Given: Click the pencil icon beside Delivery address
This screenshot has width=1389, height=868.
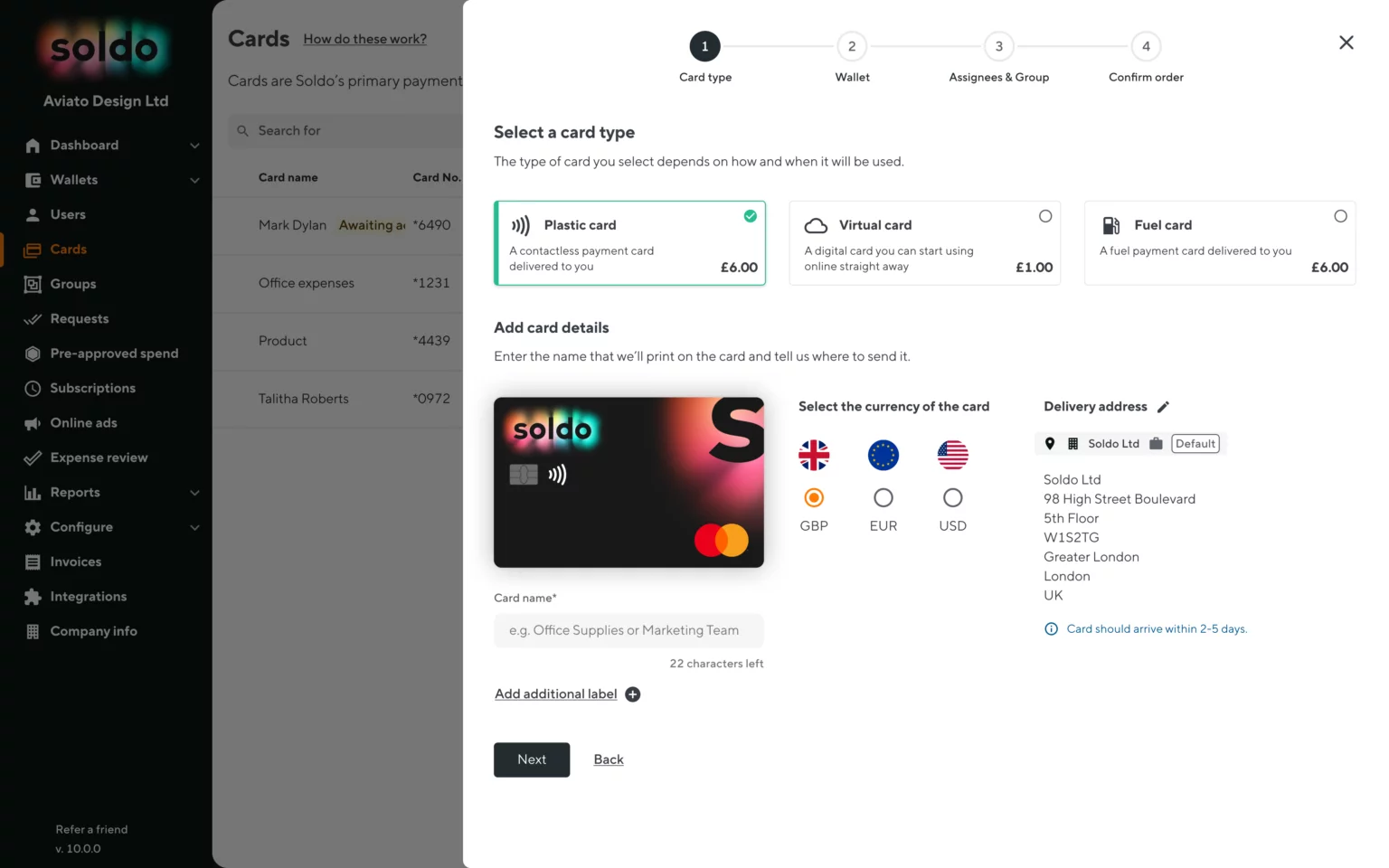Looking at the screenshot, I should coord(1163,407).
